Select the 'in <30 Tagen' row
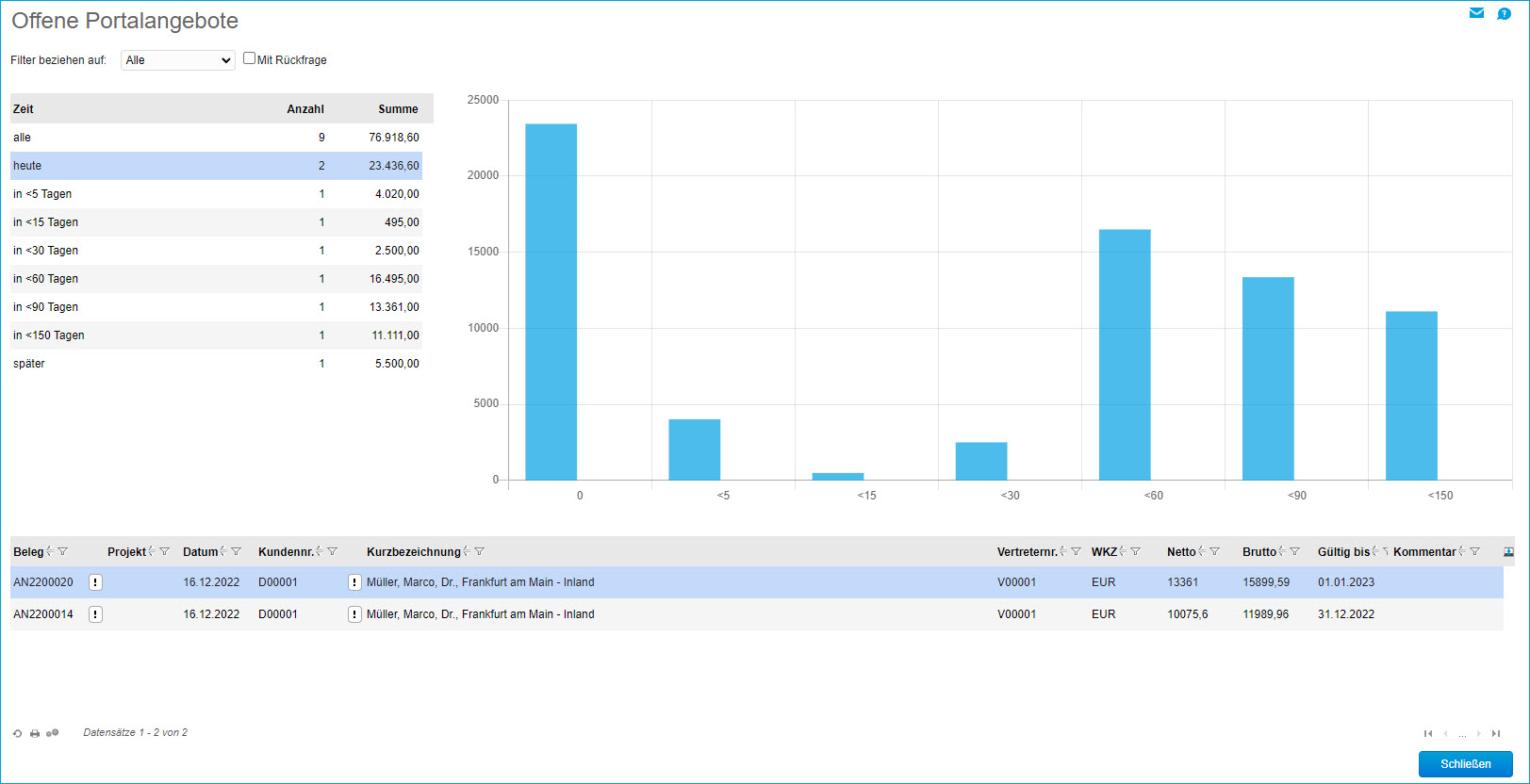Screen dimensions: 1530x784 coord(216,251)
